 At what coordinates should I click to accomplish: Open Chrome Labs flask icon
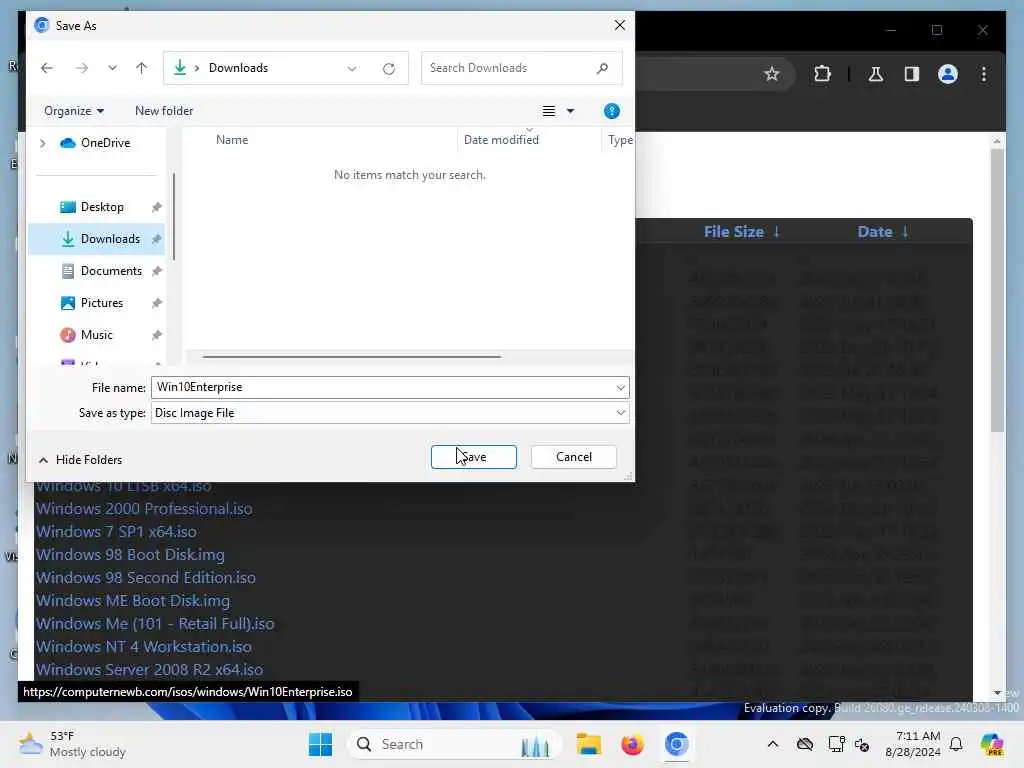[x=876, y=74]
